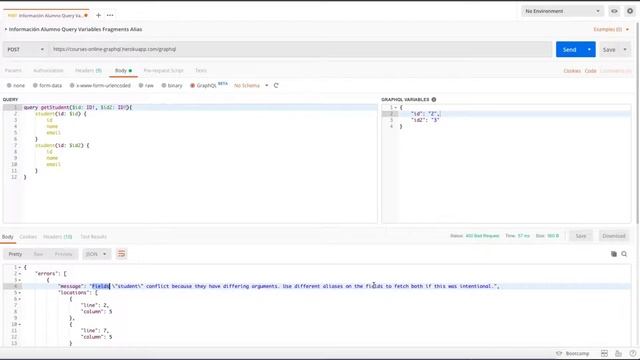Open a new request tab with plus icon
Image resolution: width=640 pixels, height=360 pixels.
tap(98, 15)
